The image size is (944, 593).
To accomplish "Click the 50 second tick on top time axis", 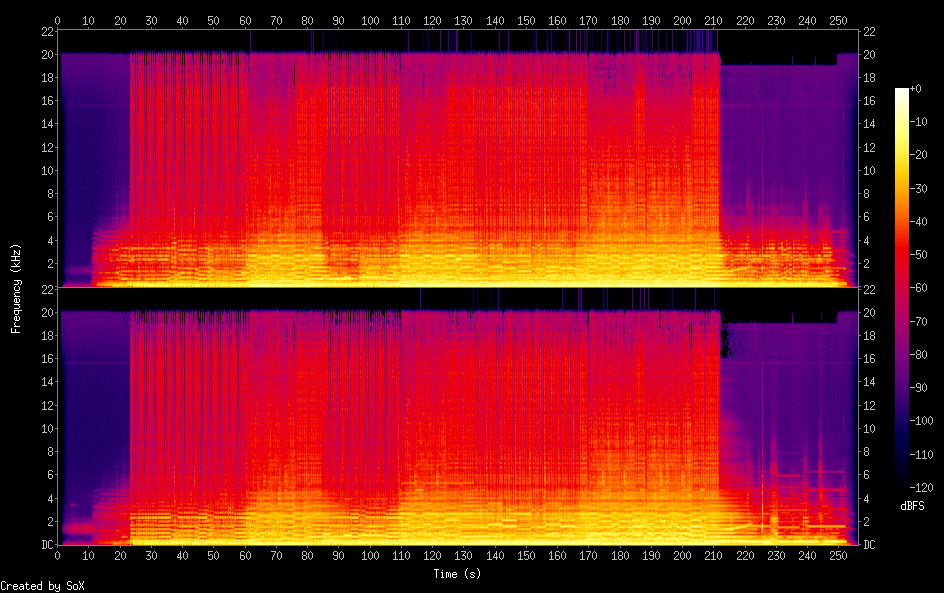I will (x=214, y=20).
